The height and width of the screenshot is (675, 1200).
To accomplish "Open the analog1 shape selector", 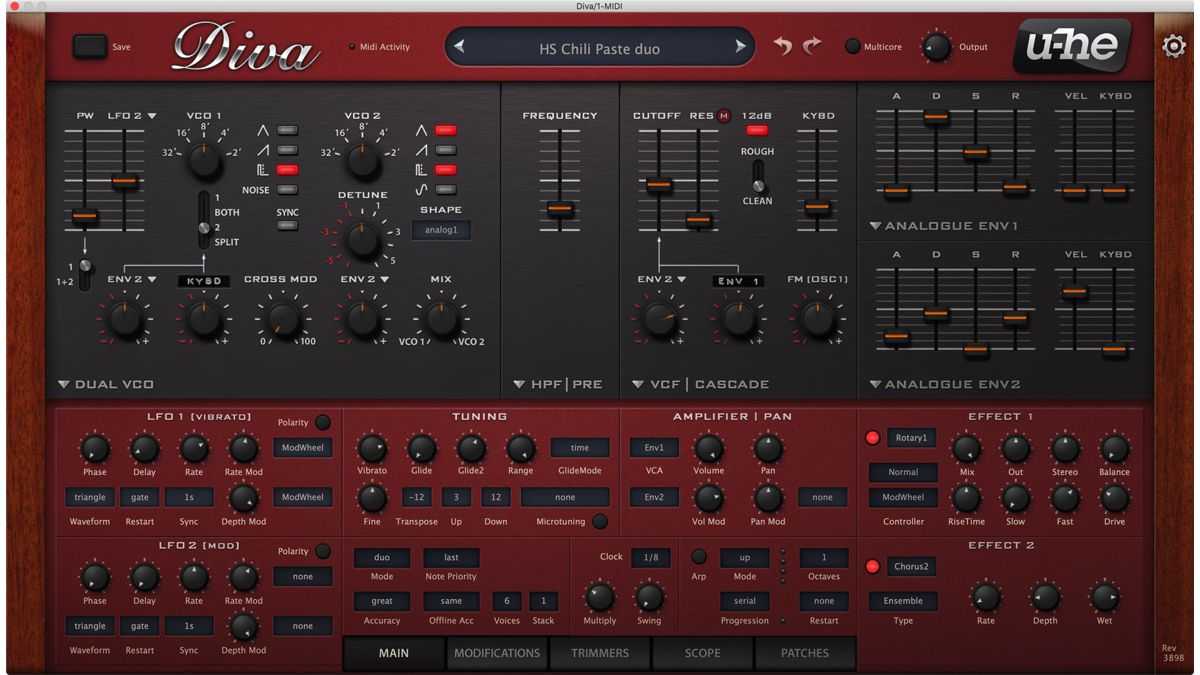I will [441, 229].
